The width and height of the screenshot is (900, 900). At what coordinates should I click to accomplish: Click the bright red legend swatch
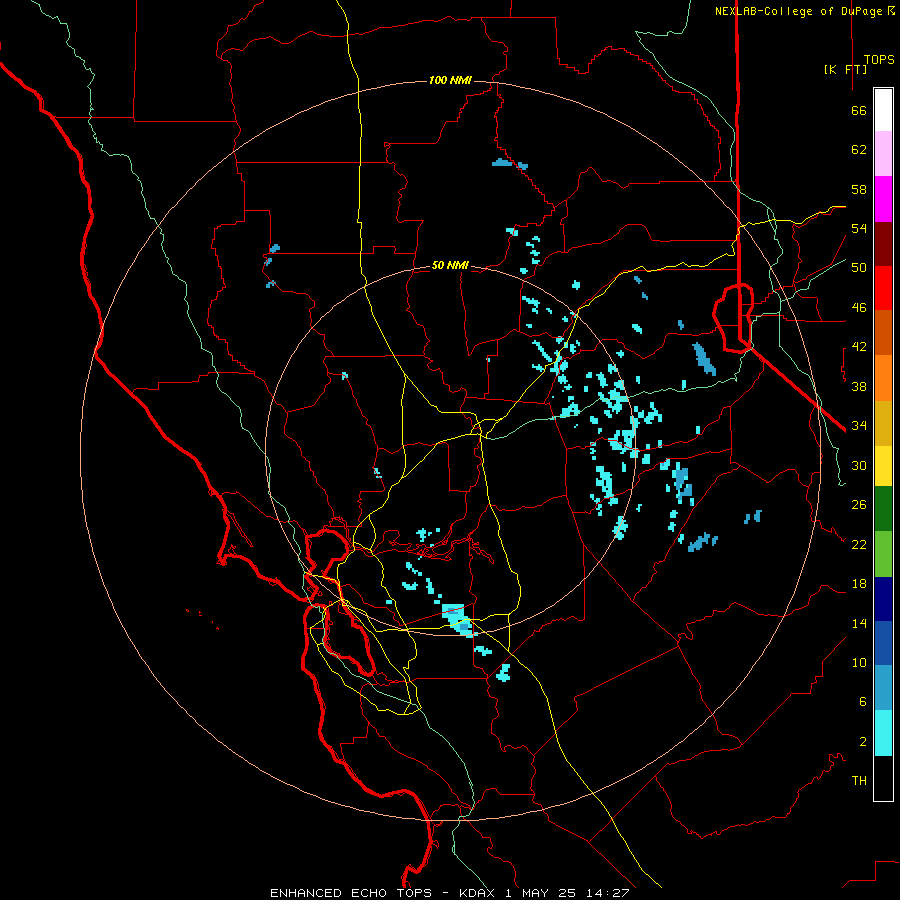click(883, 288)
